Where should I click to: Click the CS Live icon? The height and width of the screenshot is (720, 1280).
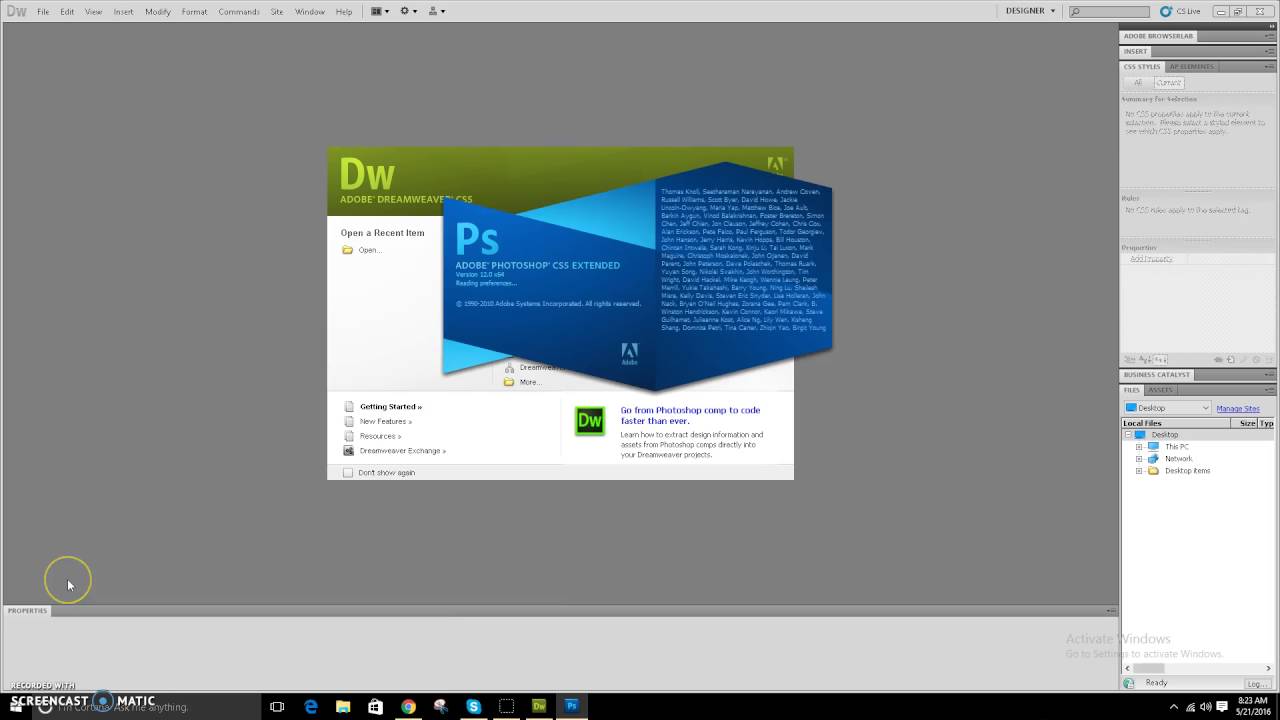coord(1166,11)
